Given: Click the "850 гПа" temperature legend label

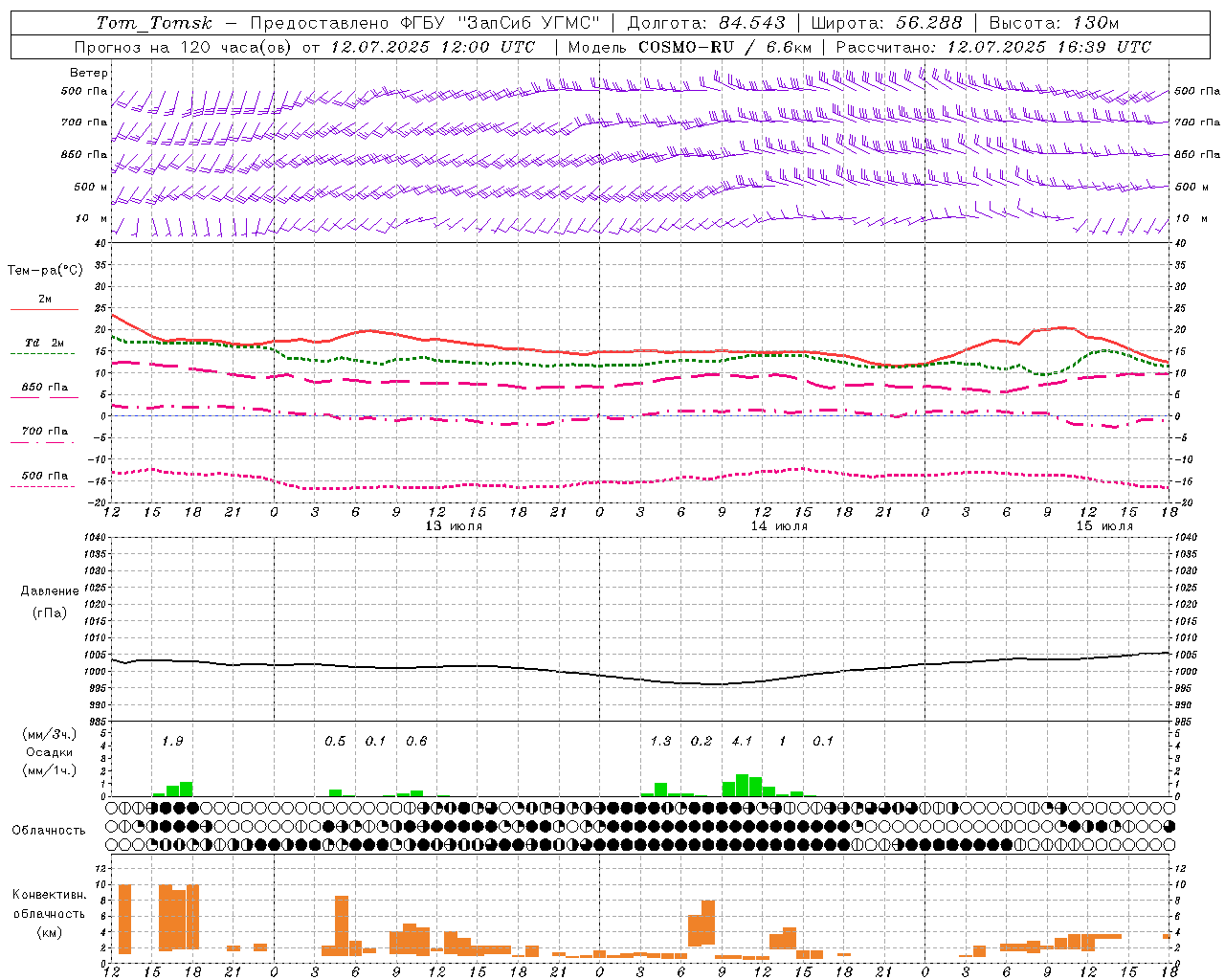Looking at the screenshot, I should (x=45, y=388).
